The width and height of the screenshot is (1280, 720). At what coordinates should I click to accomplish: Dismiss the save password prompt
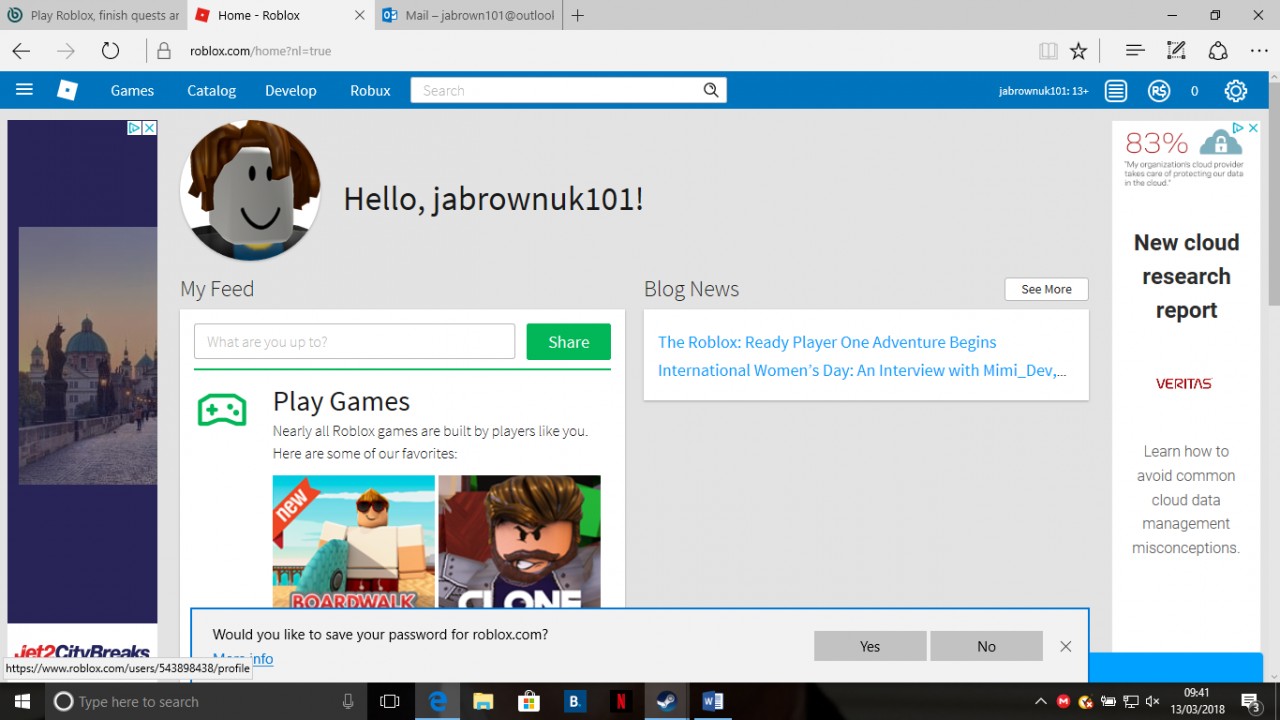[x=1066, y=647]
